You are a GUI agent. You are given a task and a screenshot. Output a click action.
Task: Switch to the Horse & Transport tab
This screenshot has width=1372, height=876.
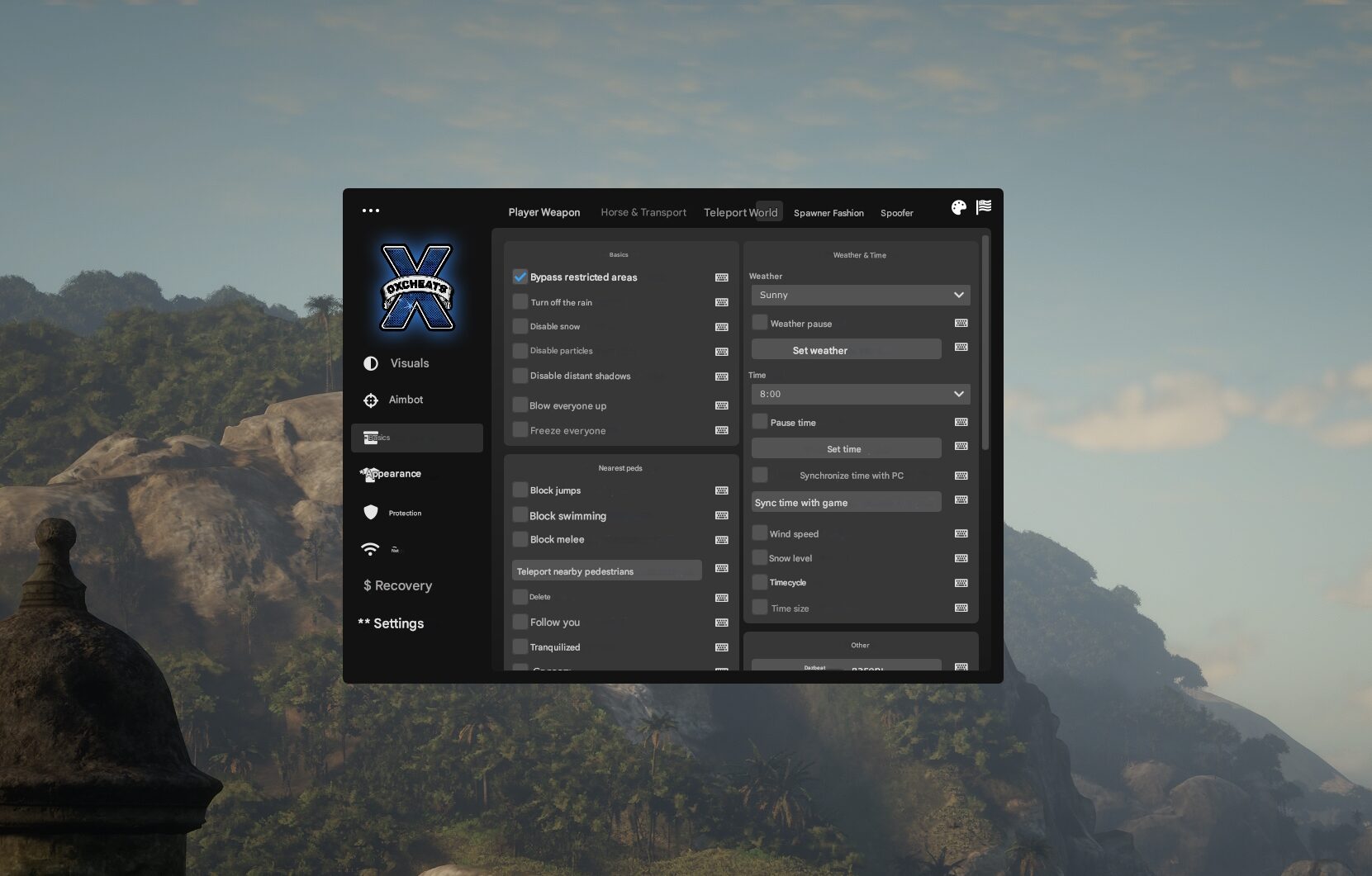(x=643, y=212)
